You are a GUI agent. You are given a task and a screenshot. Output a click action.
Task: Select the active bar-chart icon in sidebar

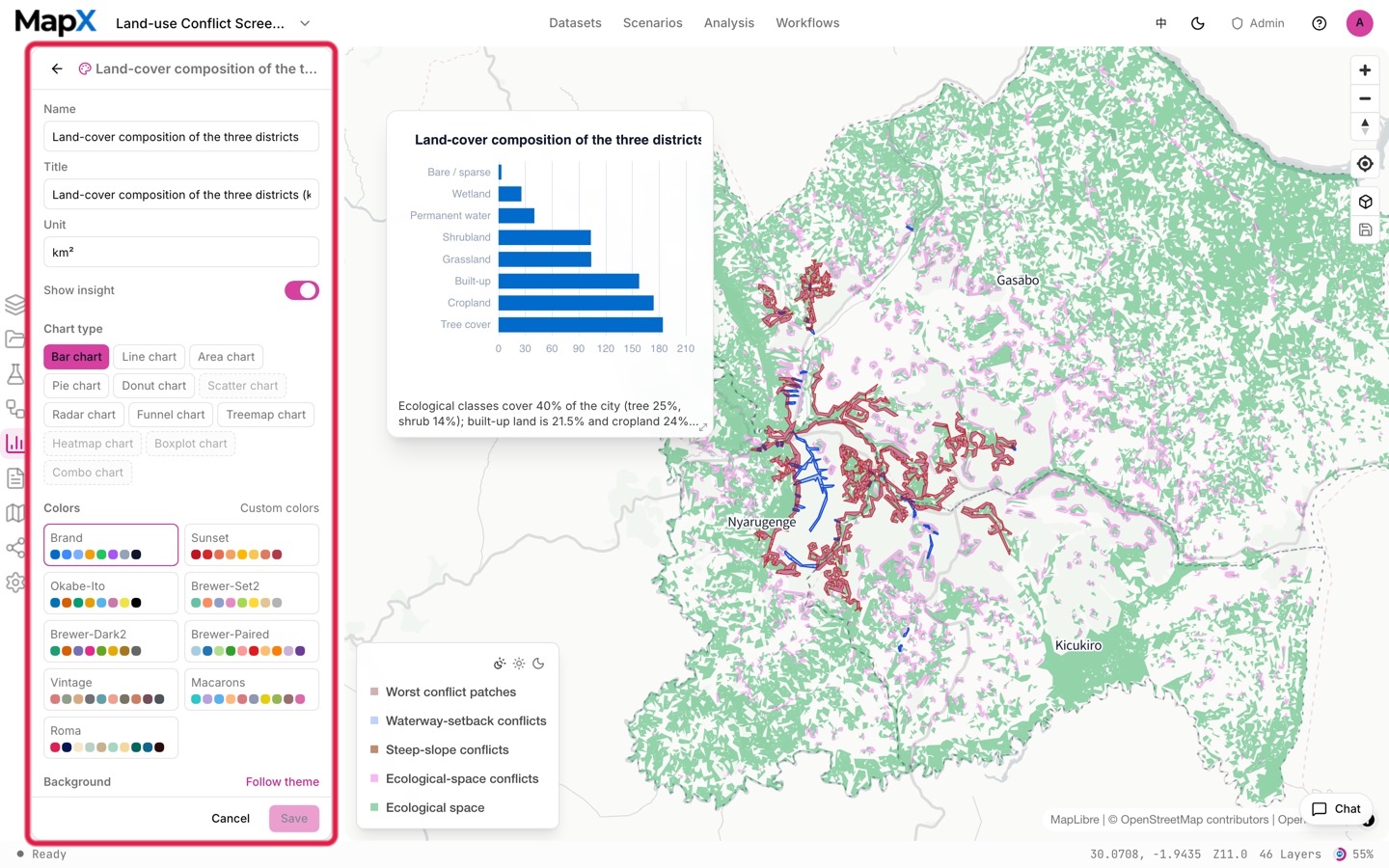14,443
